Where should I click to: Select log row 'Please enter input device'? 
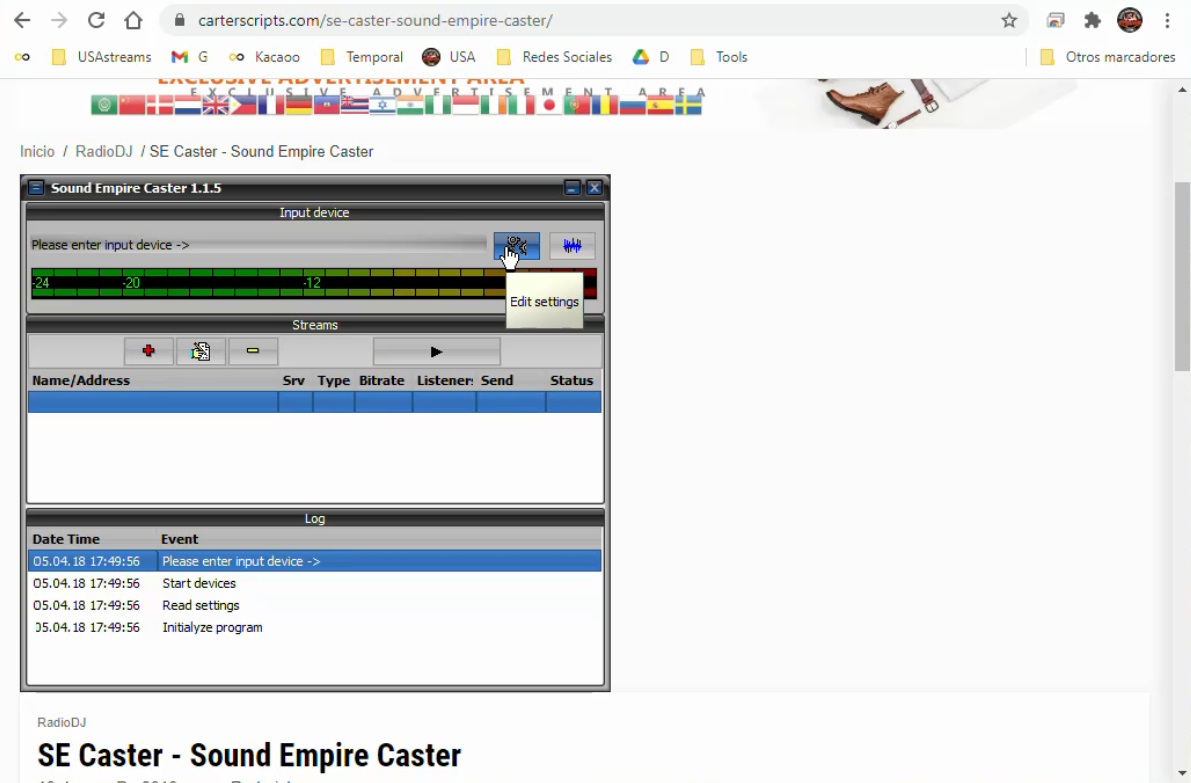tap(314, 561)
